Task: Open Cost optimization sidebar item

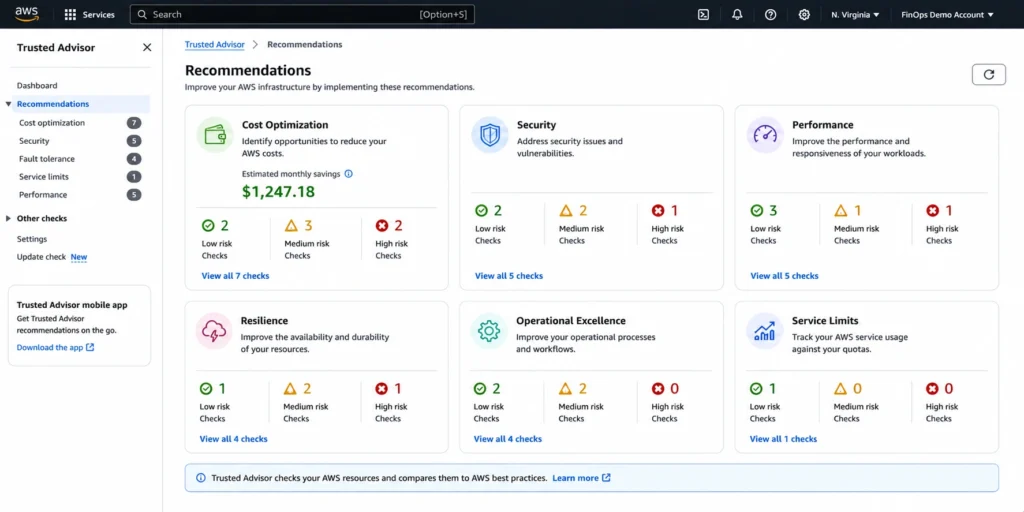Action: click(x=52, y=123)
